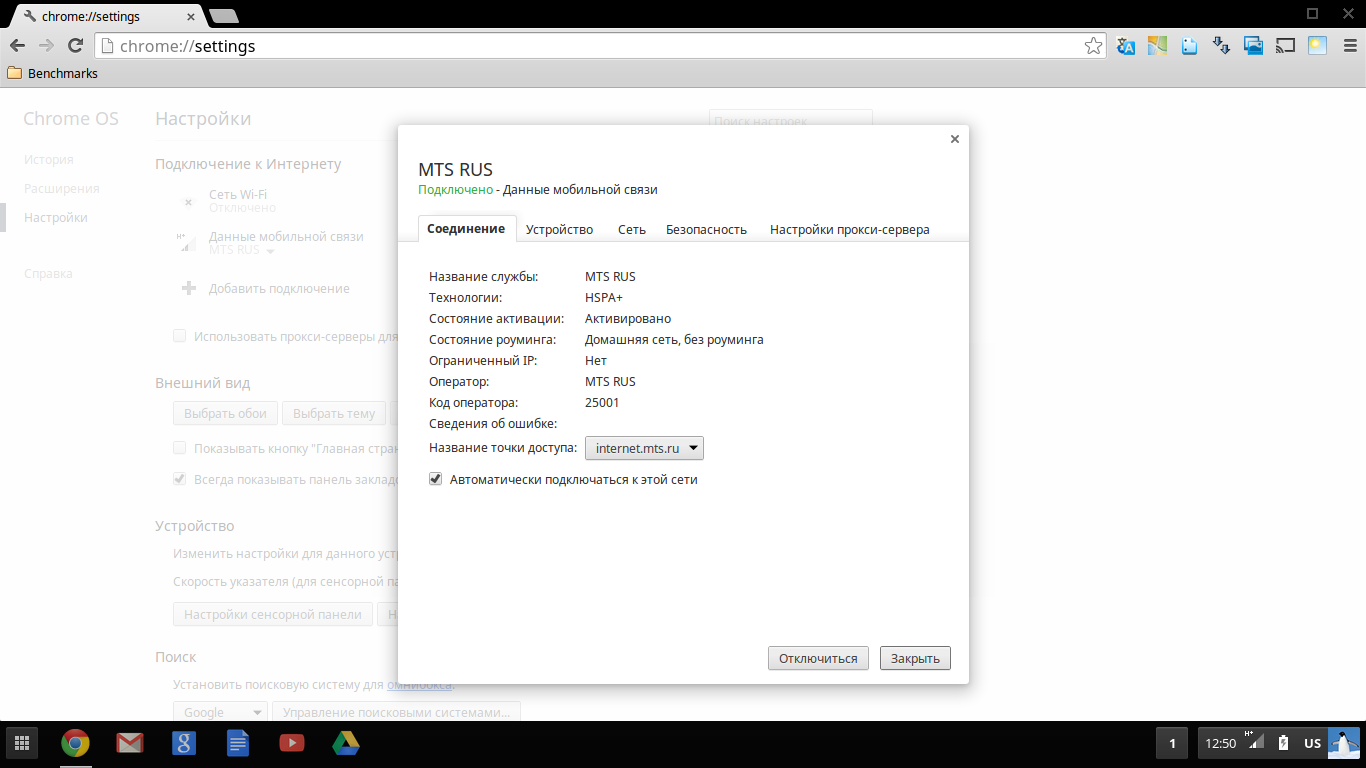Select the Соединение tab
This screenshot has width=1366, height=768.
466,229
